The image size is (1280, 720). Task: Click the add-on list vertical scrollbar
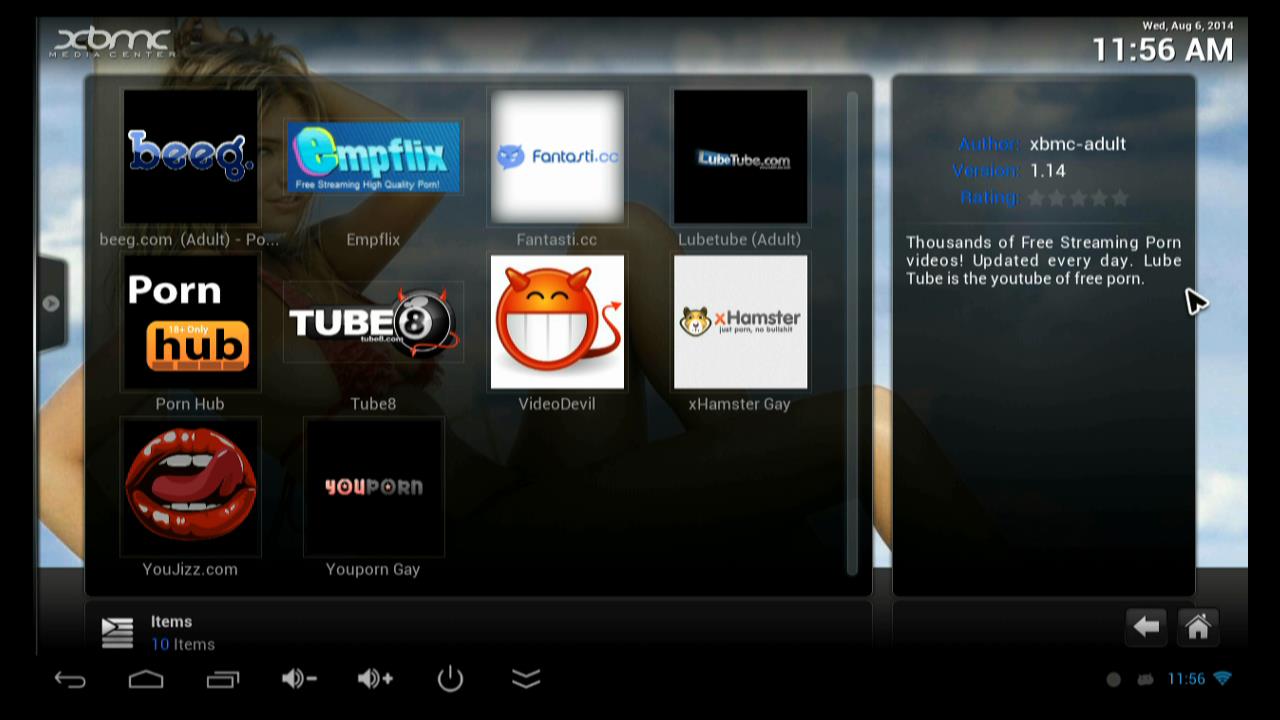coord(852,334)
